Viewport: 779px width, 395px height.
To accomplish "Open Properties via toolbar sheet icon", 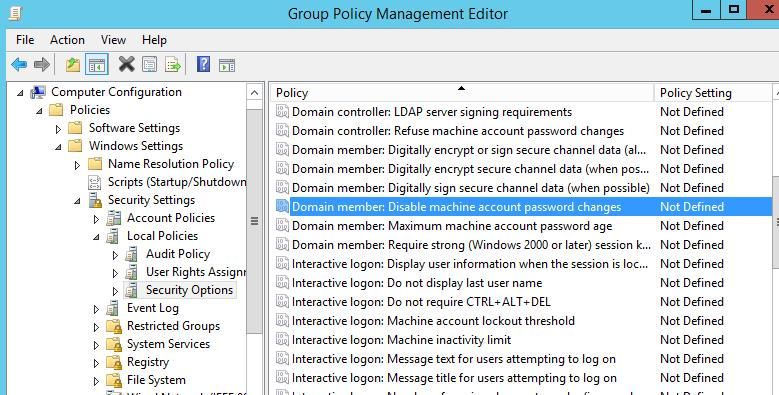I will coord(150,64).
